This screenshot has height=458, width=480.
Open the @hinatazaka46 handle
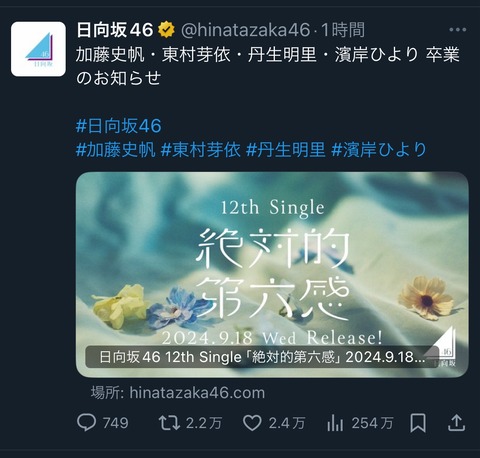[x=246, y=30]
